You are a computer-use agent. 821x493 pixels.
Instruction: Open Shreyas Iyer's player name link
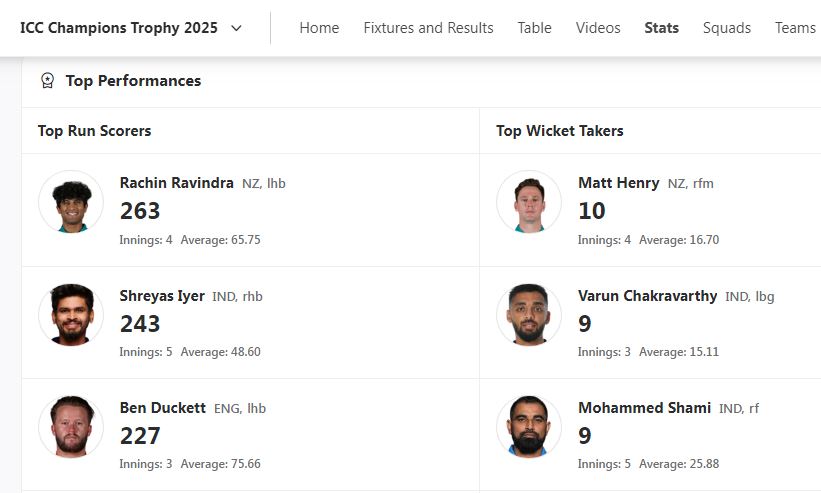click(162, 296)
